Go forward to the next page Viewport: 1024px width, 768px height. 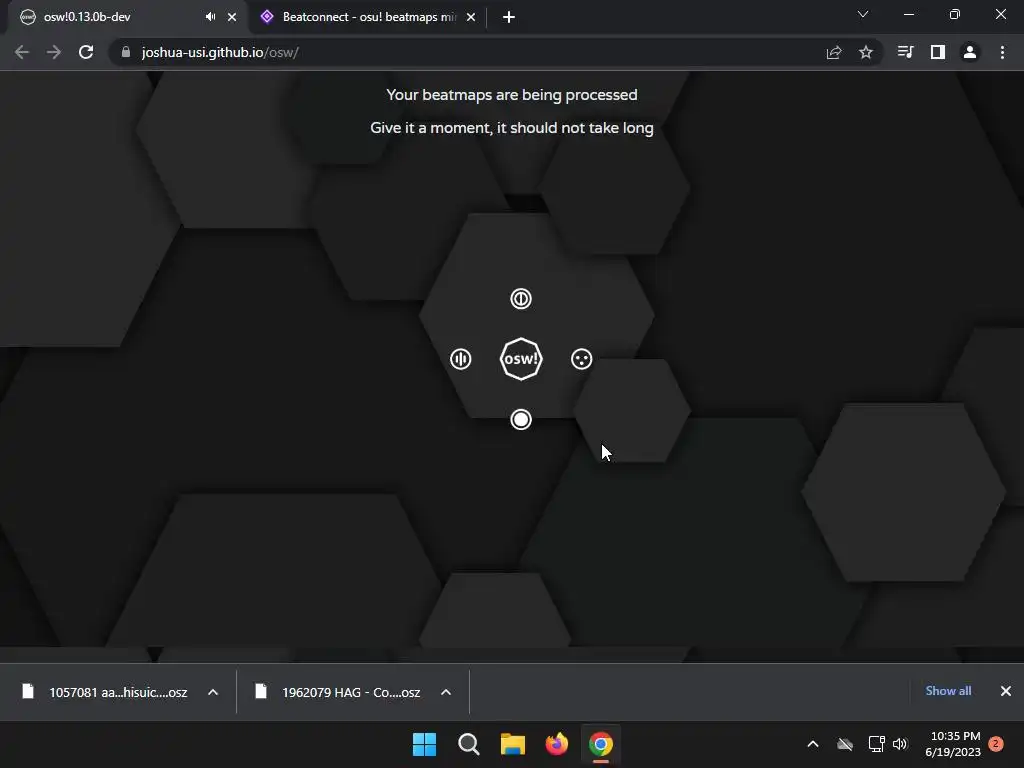(54, 52)
